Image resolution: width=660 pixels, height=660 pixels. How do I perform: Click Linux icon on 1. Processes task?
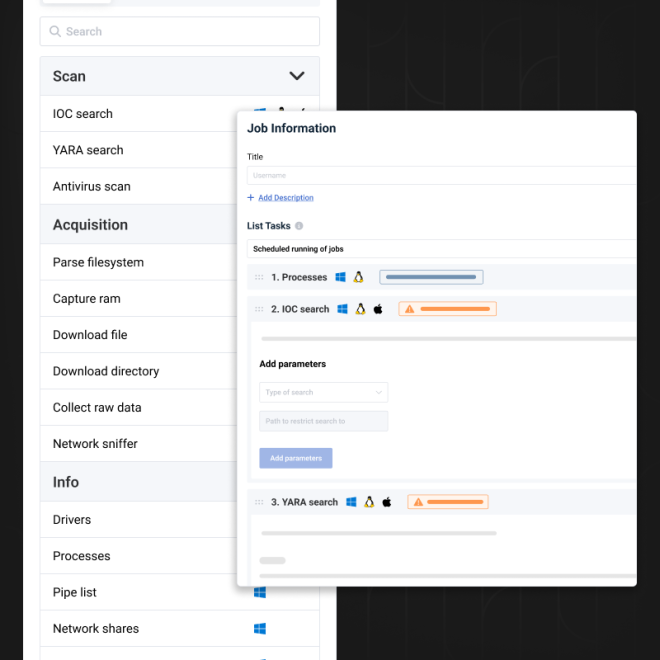[x=358, y=277]
